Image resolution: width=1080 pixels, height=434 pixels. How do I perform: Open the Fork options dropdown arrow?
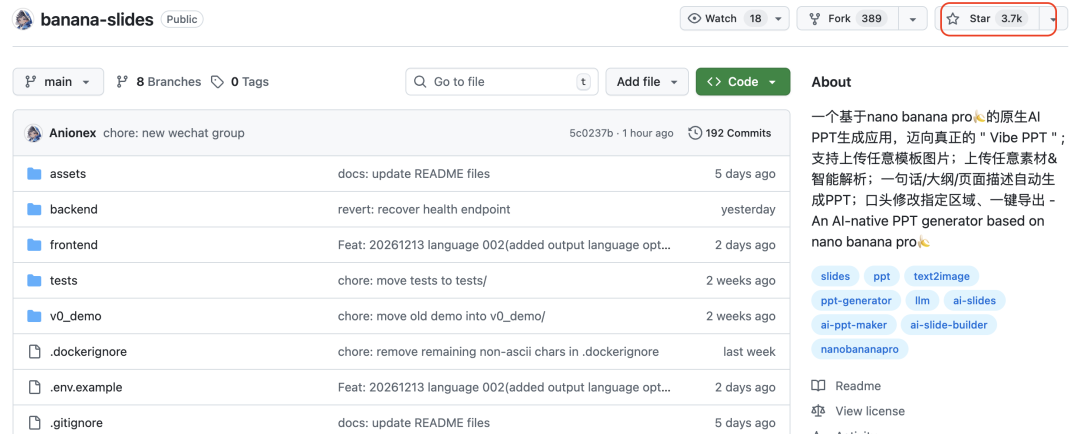coord(913,19)
